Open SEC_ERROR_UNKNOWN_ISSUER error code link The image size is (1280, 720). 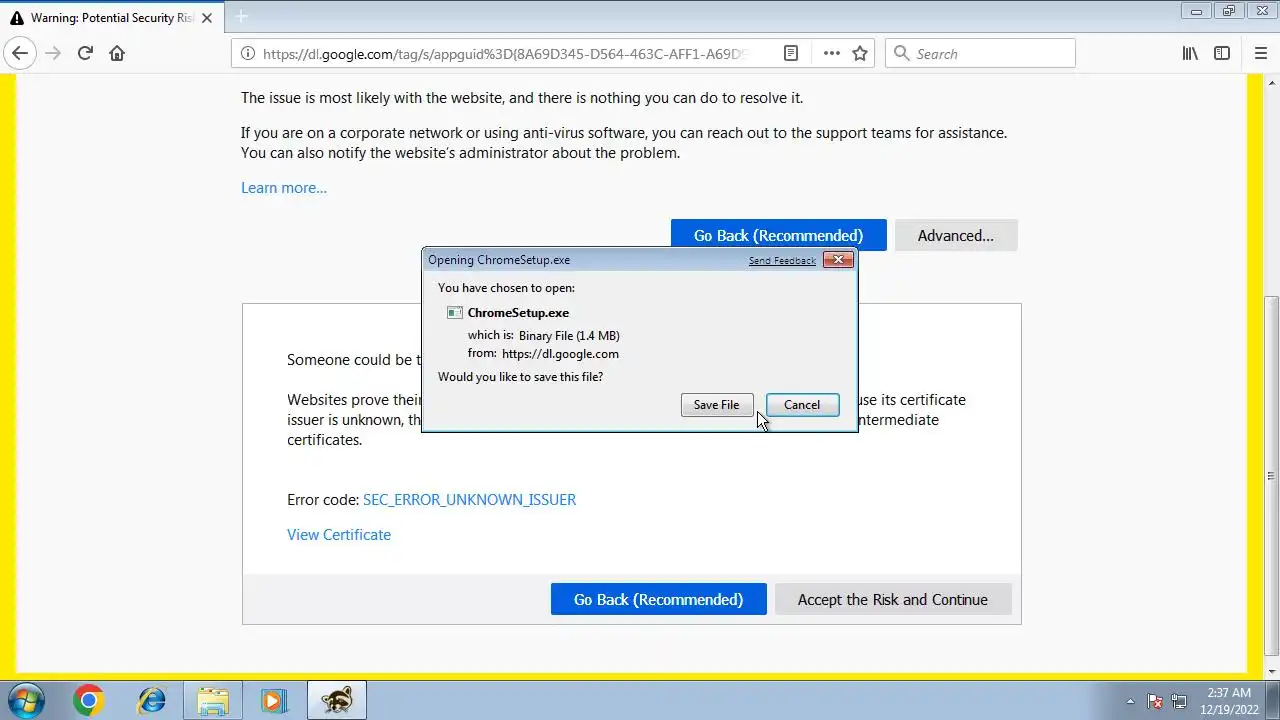pyautogui.click(x=469, y=500)
